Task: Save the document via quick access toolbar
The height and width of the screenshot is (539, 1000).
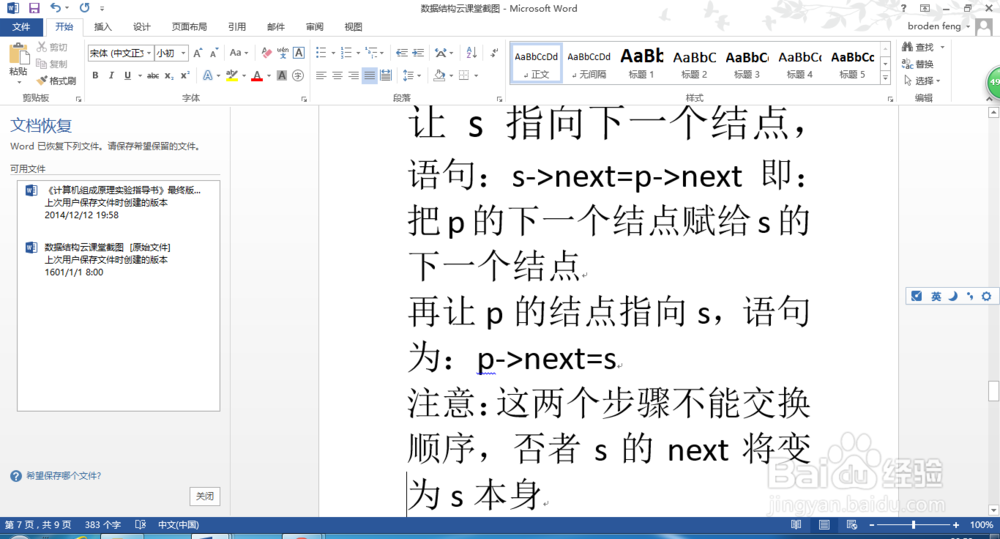Action: point(34,8)
